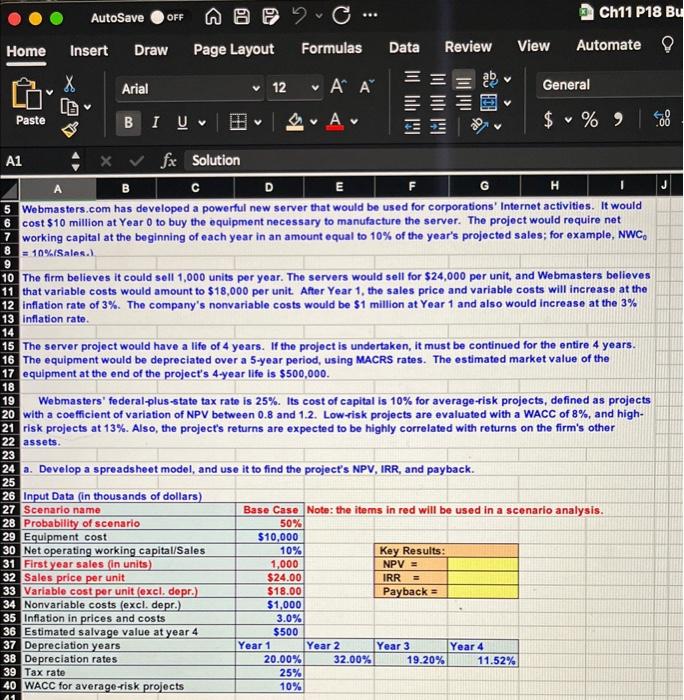Image resolution: width=684 pixels, height=700 pixels.
Task: Expand the Fill Color dropdown arrow
Action: click(x=314, y=121)
